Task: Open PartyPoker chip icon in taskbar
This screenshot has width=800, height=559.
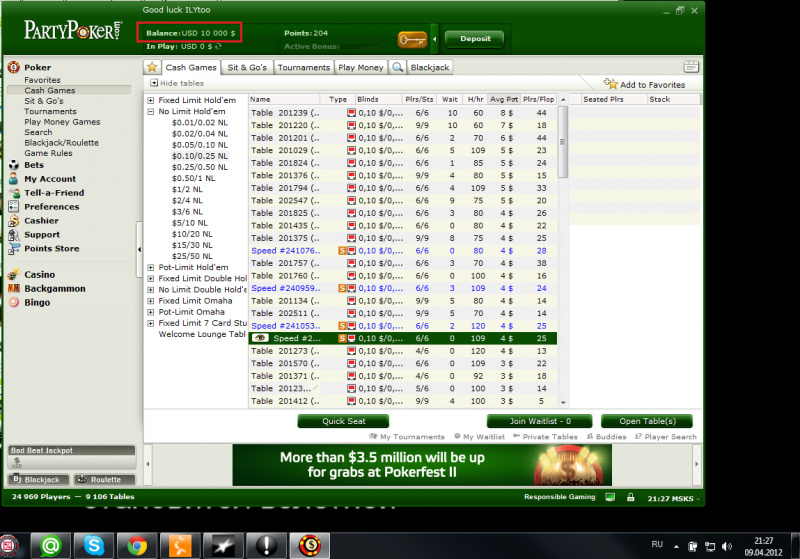Action: pos(310,546)
